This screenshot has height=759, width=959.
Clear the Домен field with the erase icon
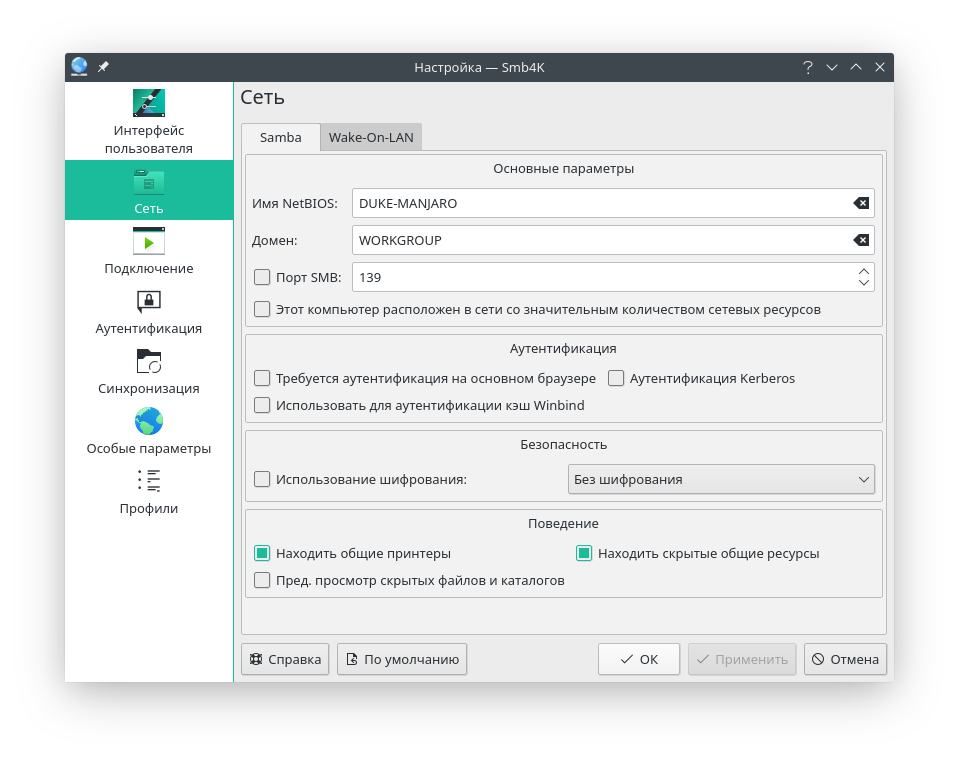click(x=861, y=240)
